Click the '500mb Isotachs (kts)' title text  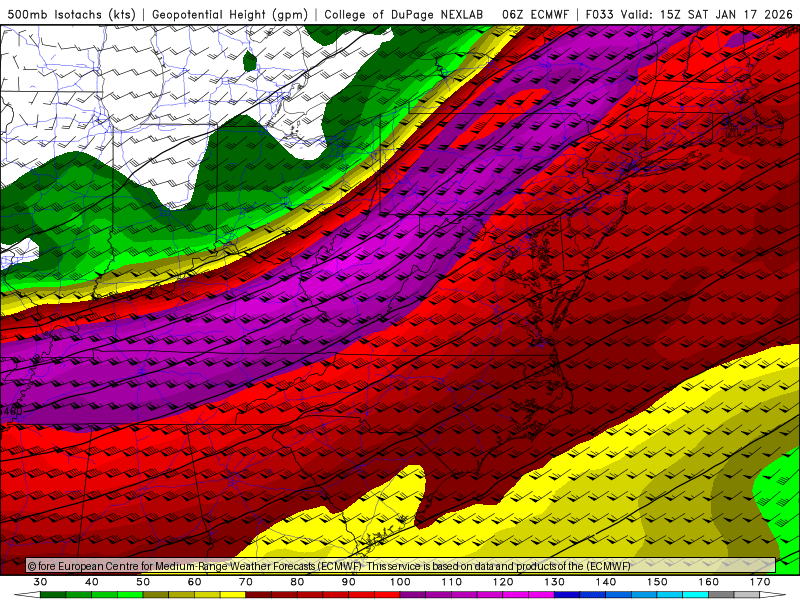(71, 14)
